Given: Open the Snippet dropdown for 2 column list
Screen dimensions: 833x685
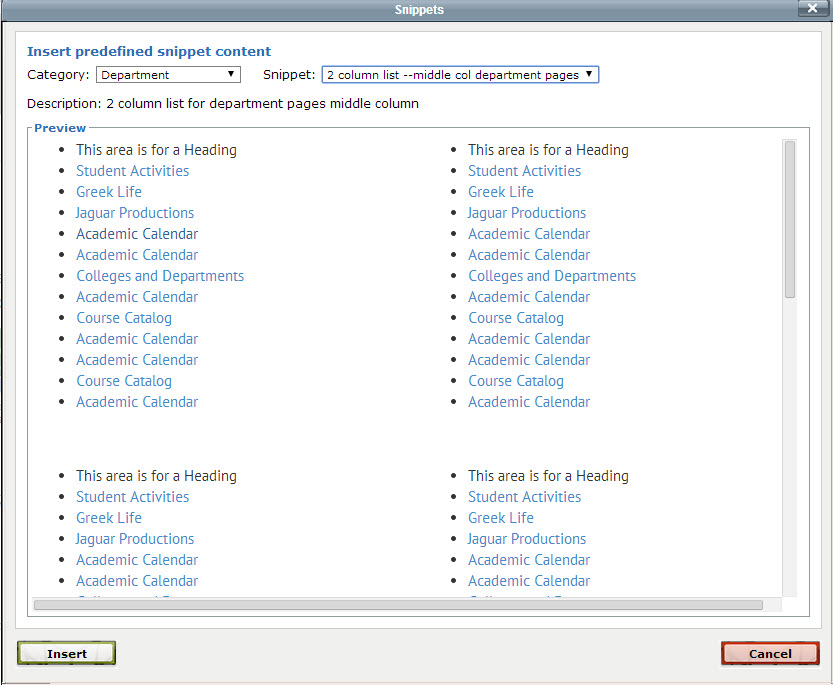Looking at the screenshot, I should click(x=460, y=75).
